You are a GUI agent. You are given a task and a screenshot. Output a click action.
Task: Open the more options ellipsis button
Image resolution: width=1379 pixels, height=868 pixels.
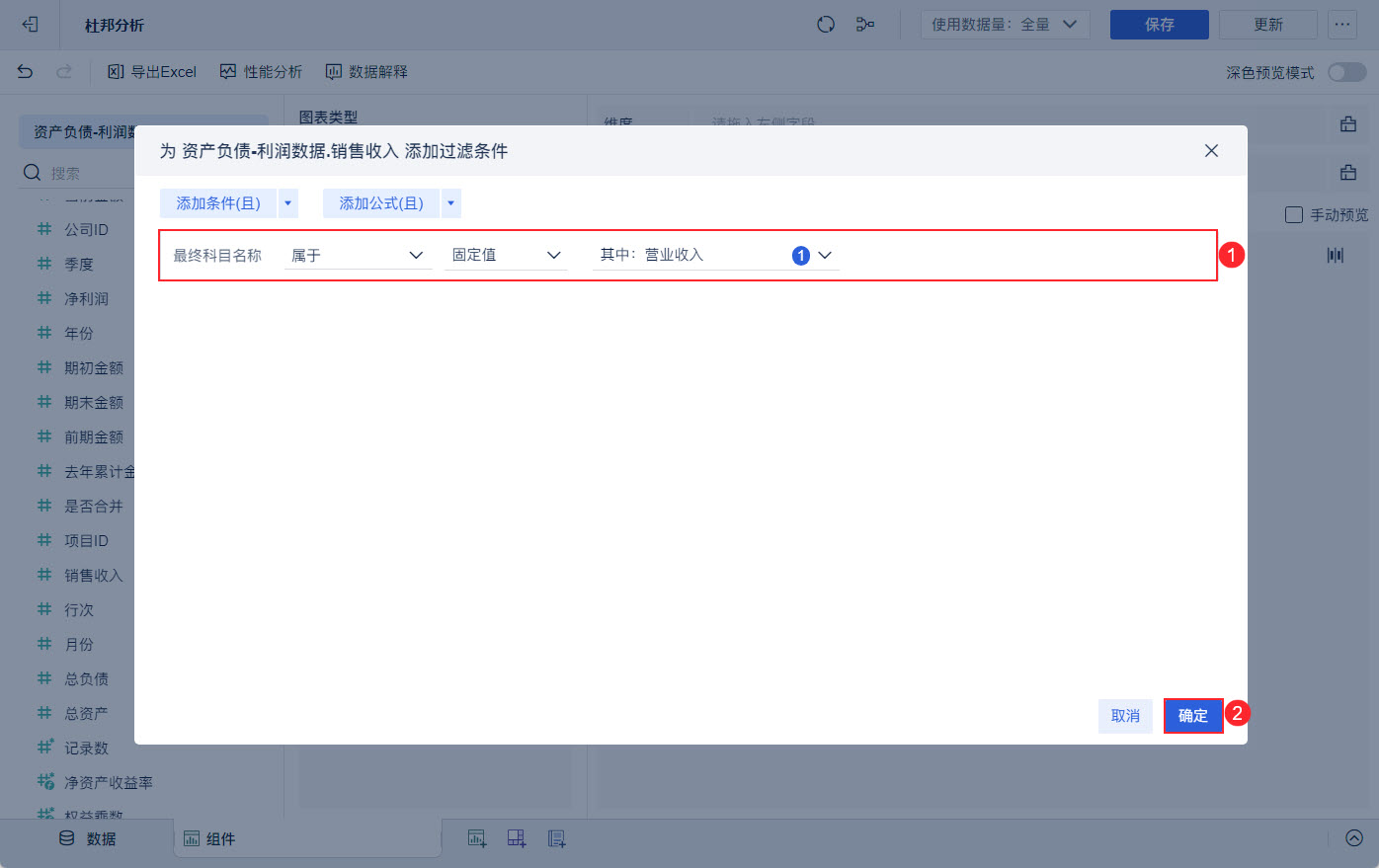1342,25
